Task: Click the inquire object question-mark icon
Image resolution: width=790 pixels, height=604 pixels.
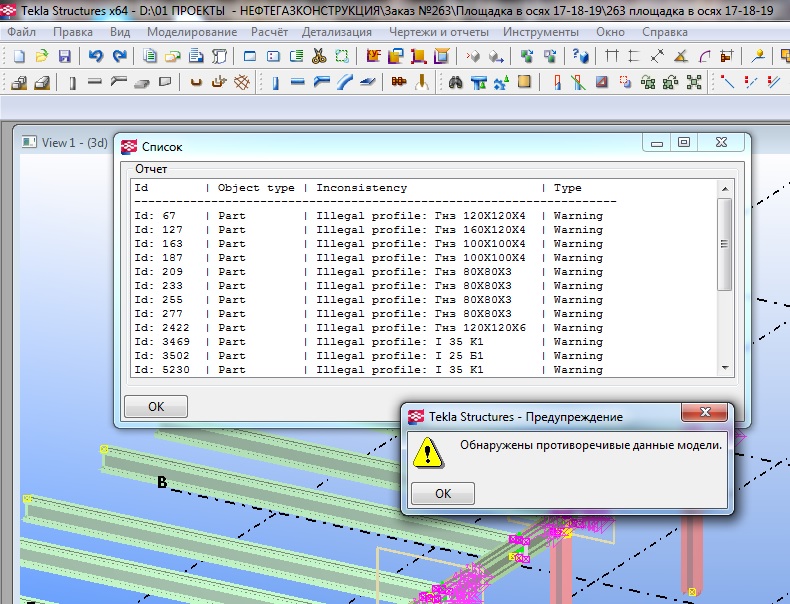Action: pos(580,56)
